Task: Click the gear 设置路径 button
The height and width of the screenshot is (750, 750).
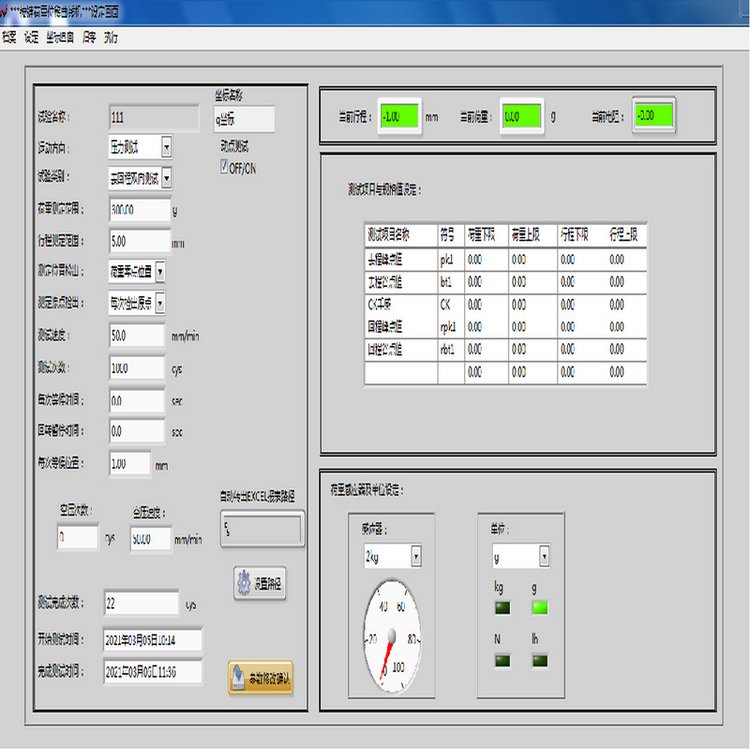Action: [x=260, y=583]
